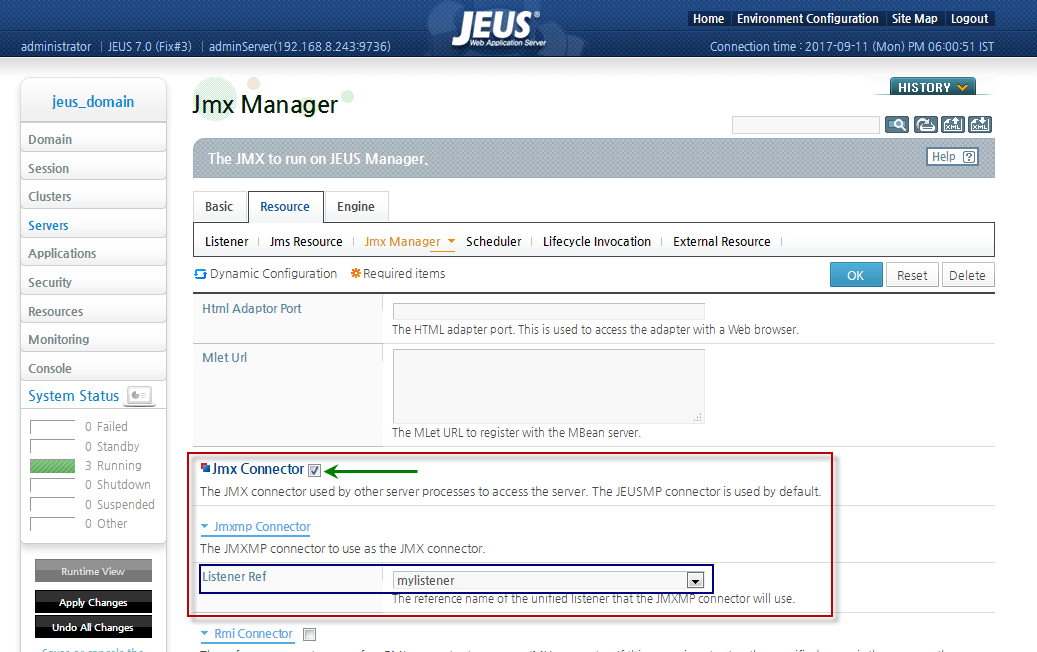The width and height of the screenshot is (1037, 652).
Task: Open Environment Configuration link
Action: (x=808, y=19)
